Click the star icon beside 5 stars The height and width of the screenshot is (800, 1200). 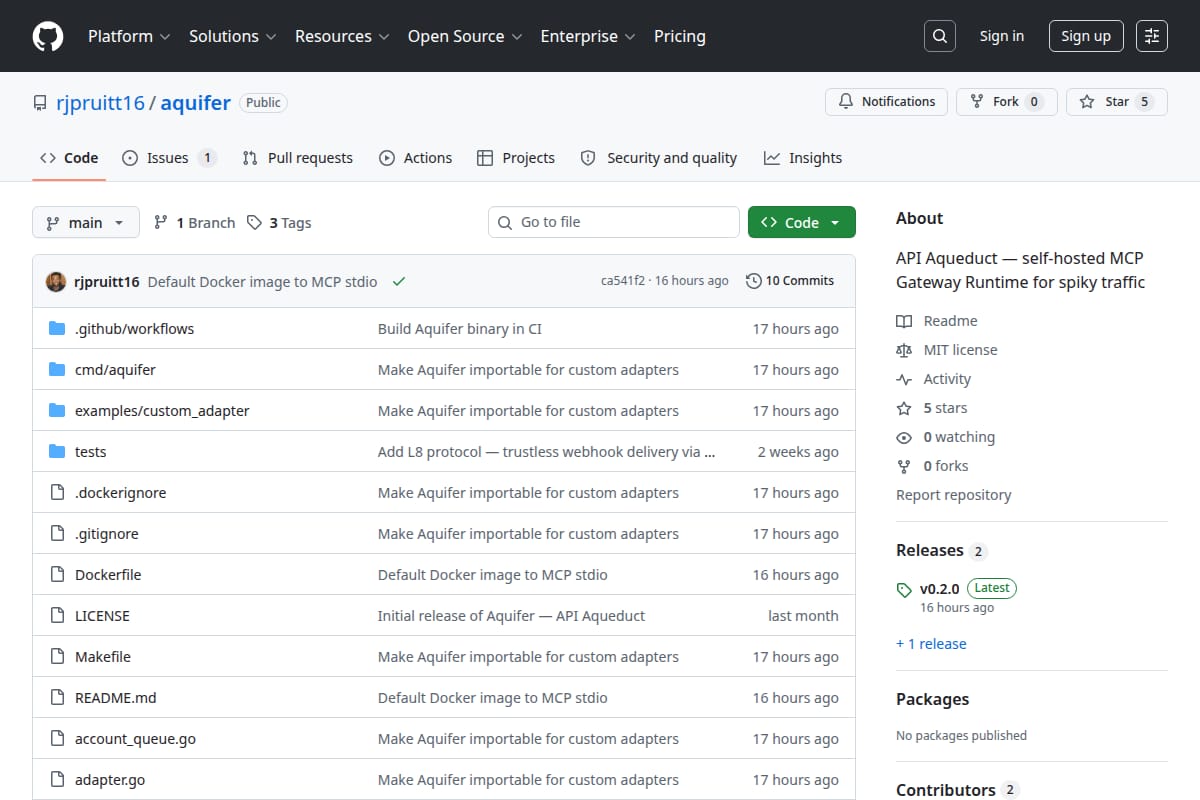pyautogui.click(x=904, y=408)
